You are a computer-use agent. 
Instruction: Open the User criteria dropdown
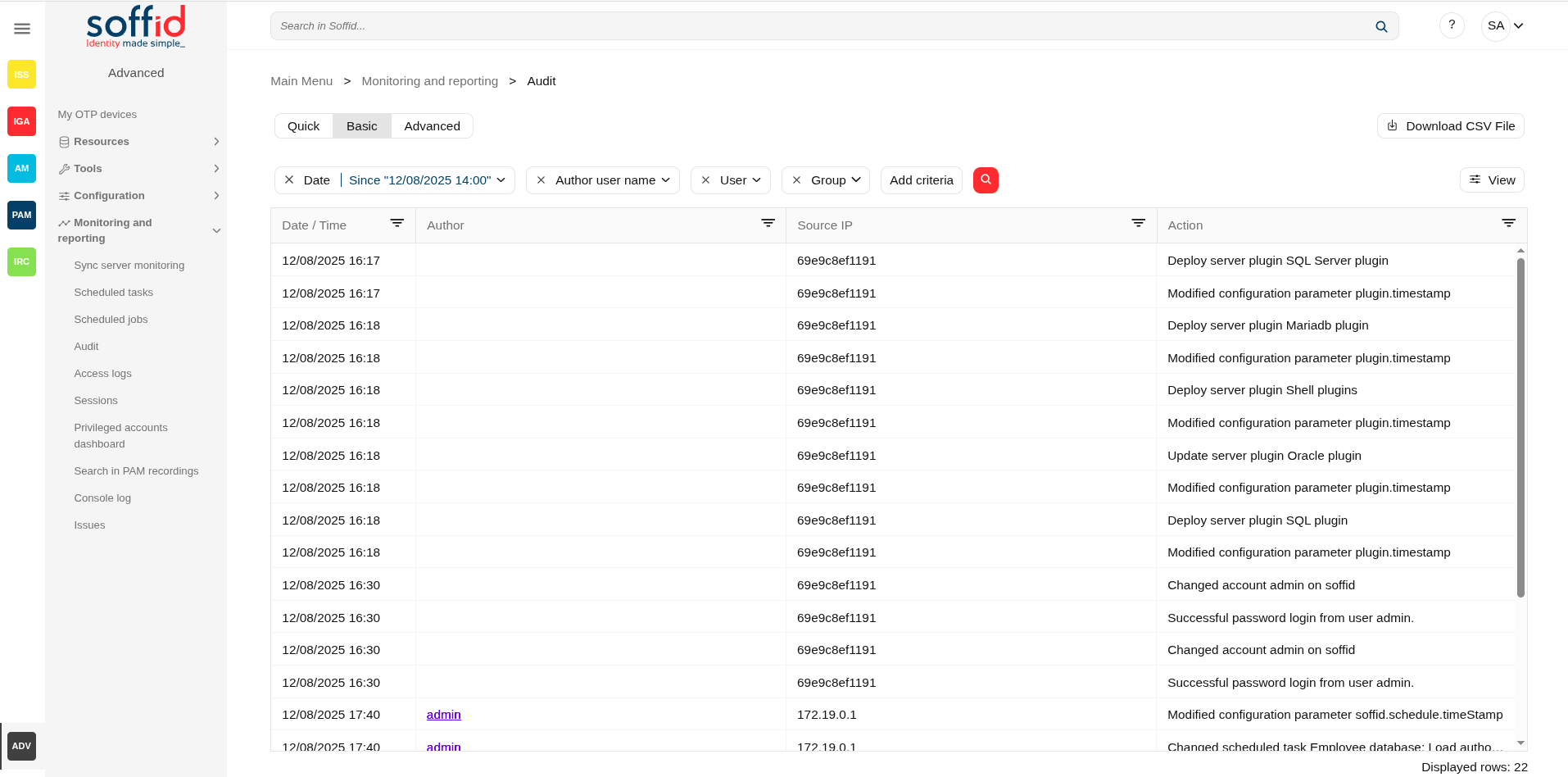pos(740,180)
